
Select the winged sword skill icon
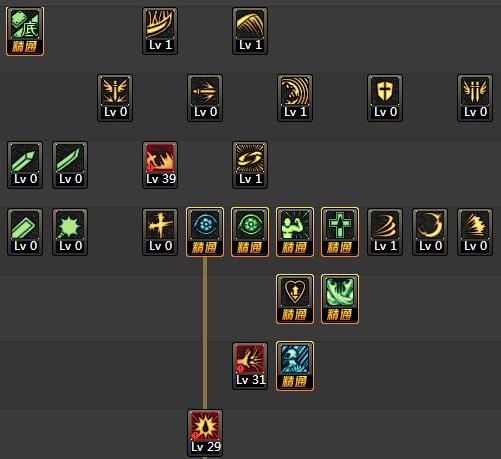coord(115,98)
